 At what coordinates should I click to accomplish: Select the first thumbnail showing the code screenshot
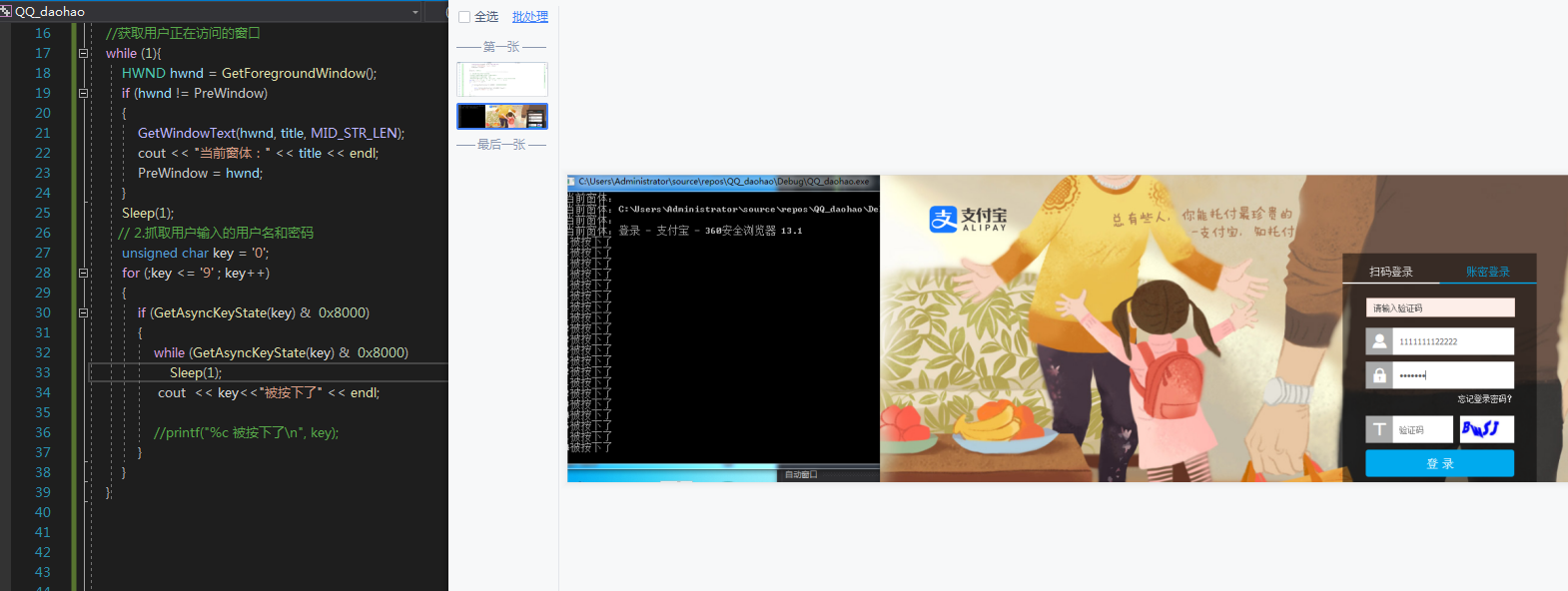point(502,79)
